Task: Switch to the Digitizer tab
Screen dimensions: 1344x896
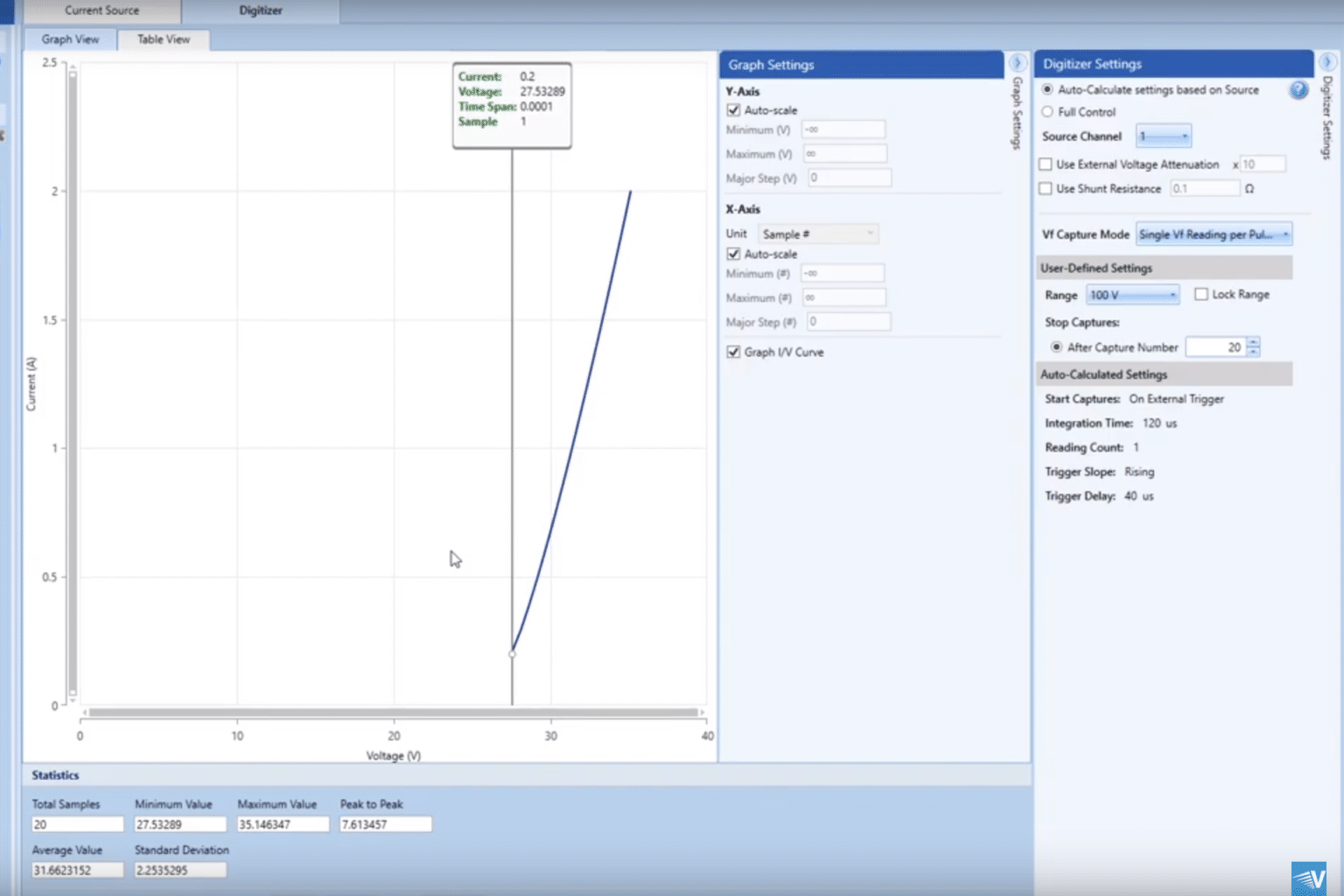Action: [261, 11]
